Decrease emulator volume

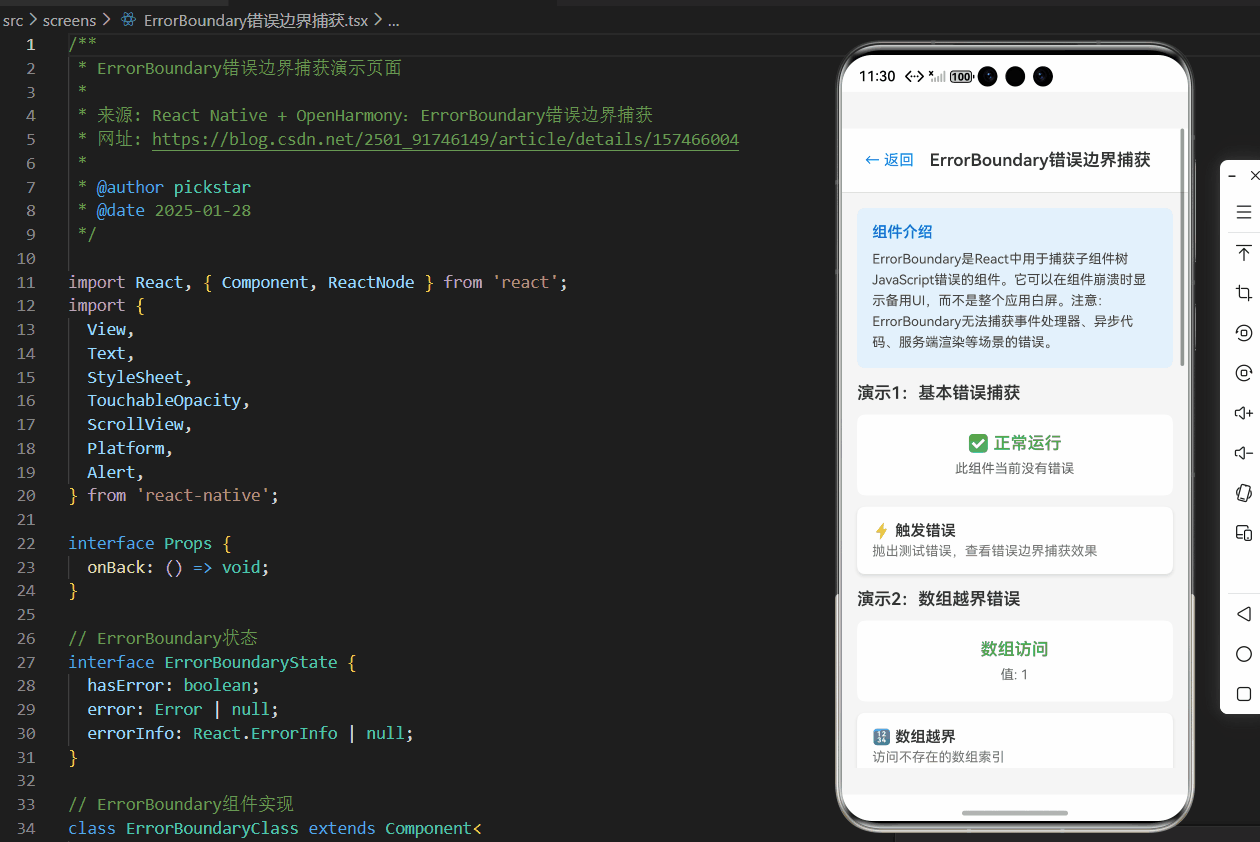point(1244,453)
